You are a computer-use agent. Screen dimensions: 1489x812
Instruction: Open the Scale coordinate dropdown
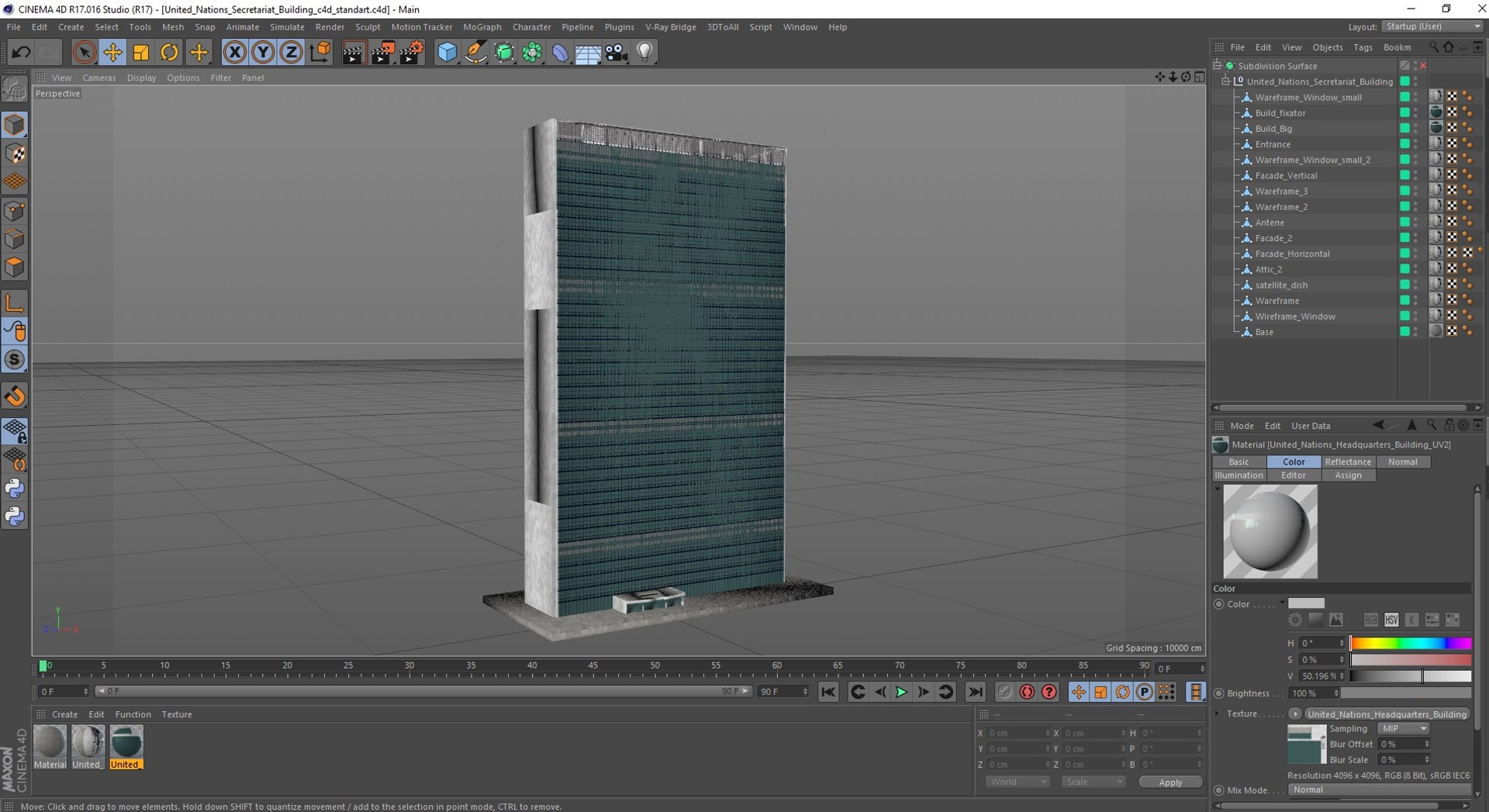pos(1093,782)
